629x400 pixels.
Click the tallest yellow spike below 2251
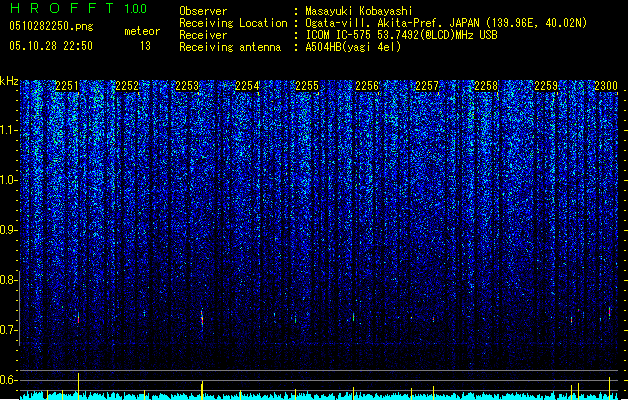pos(78,386)
